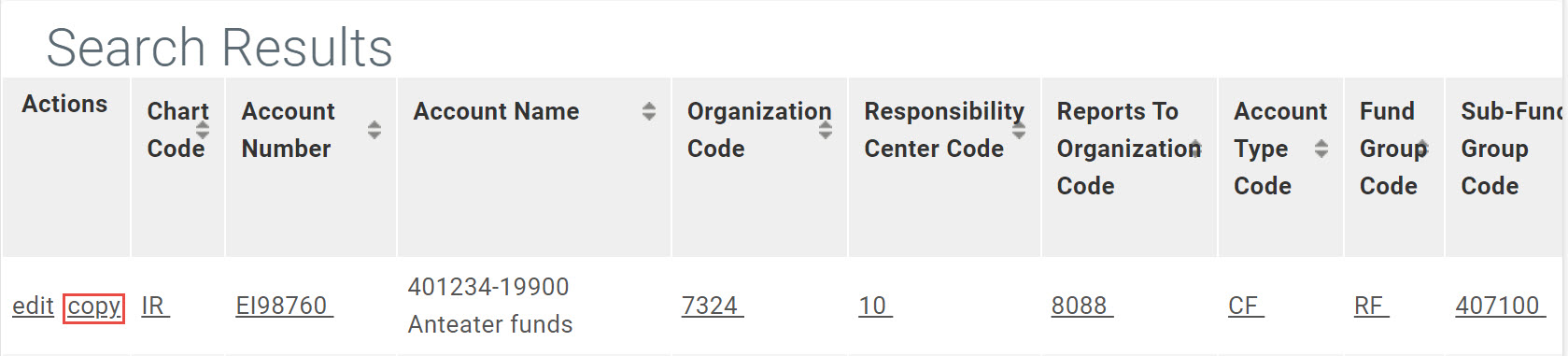The height and width of the screenshot is (356, 1568).
Task: Open organization code 7324 link
Action: tap(713, 306)
